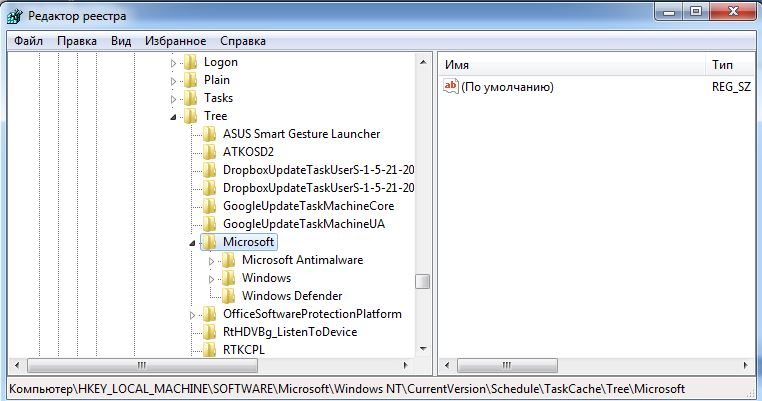Screen dimensions: 762x401
Task: Click the ASUS Smart Gesture Launcher folder icon
Action: [209, 134]
